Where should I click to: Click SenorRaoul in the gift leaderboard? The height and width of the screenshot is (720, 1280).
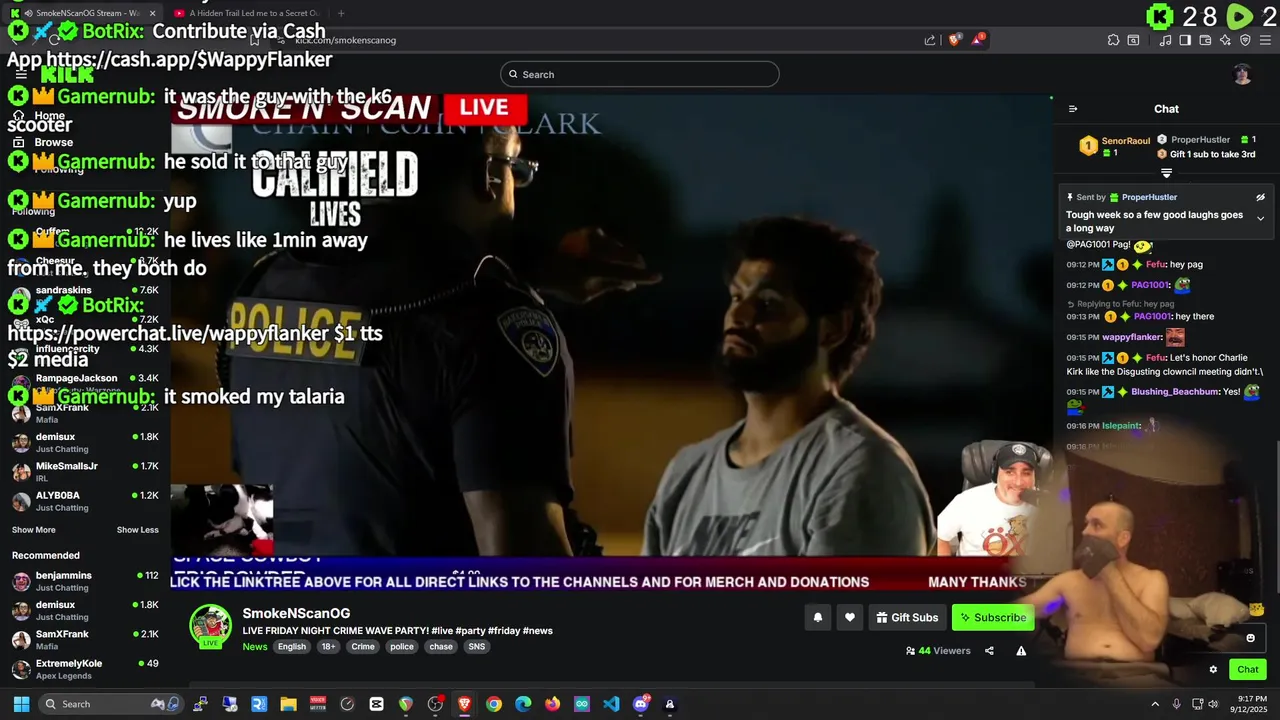coord(1126,141)
